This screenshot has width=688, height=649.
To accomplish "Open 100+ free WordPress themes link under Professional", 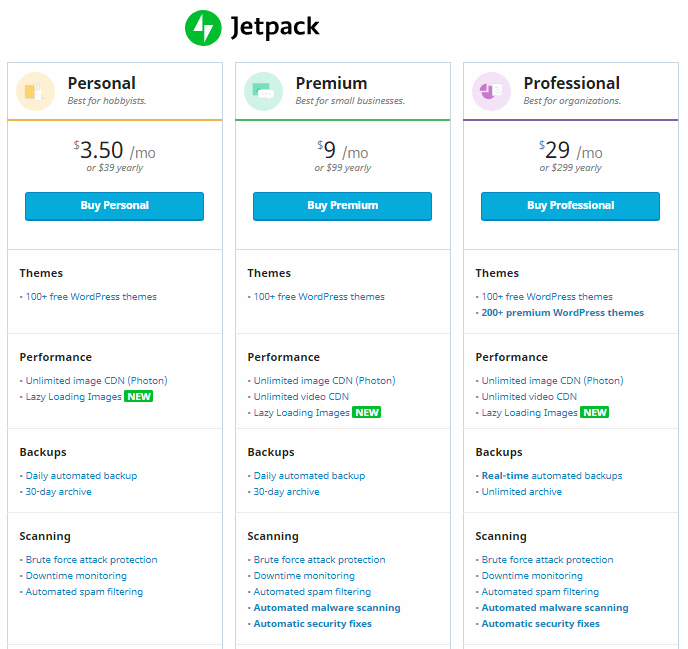I will point(547,297).
